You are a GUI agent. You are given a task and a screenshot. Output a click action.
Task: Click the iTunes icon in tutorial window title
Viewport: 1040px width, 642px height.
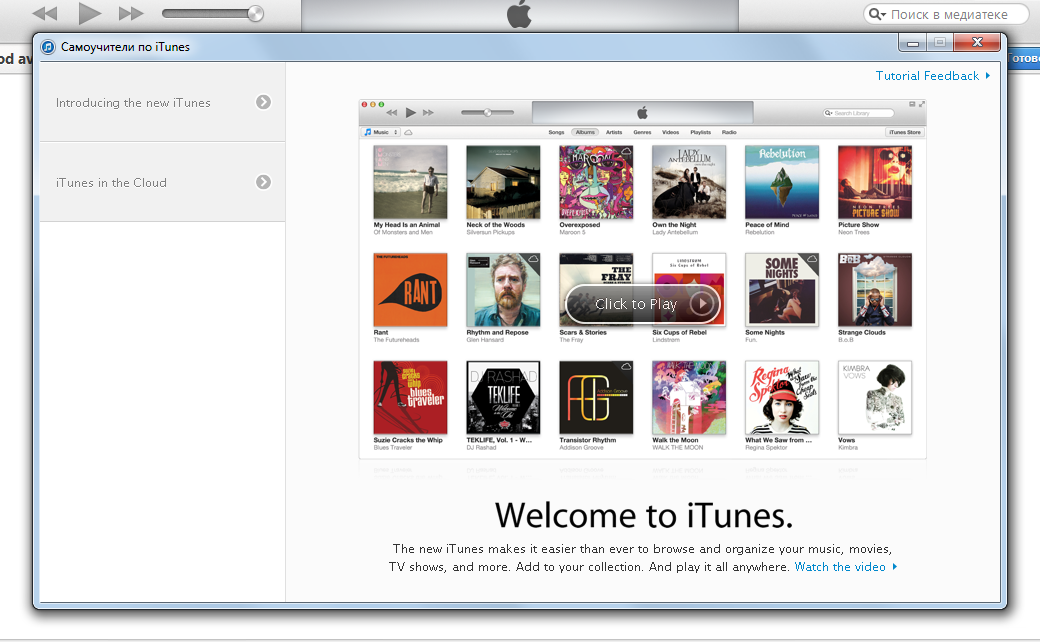[48, 47]
